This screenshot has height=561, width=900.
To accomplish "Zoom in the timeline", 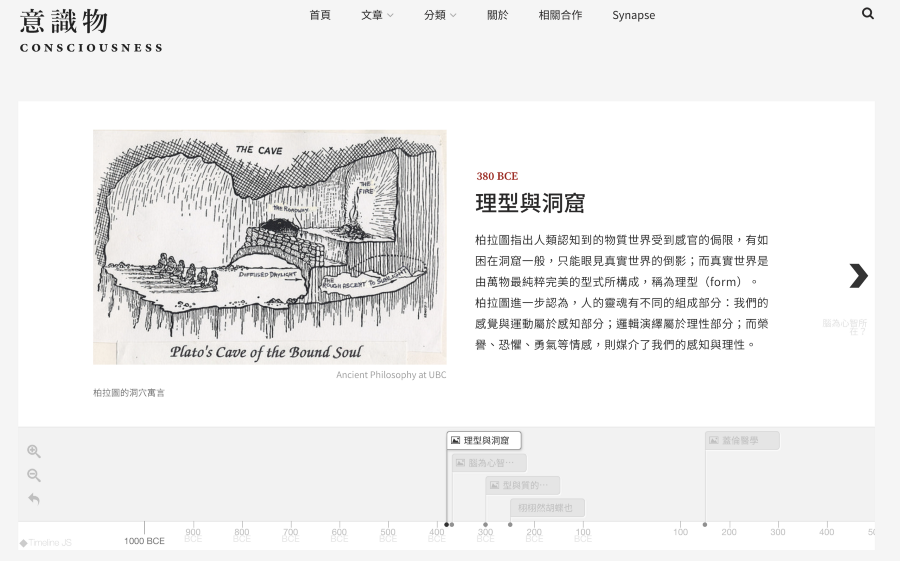I will tap(34, 451).
